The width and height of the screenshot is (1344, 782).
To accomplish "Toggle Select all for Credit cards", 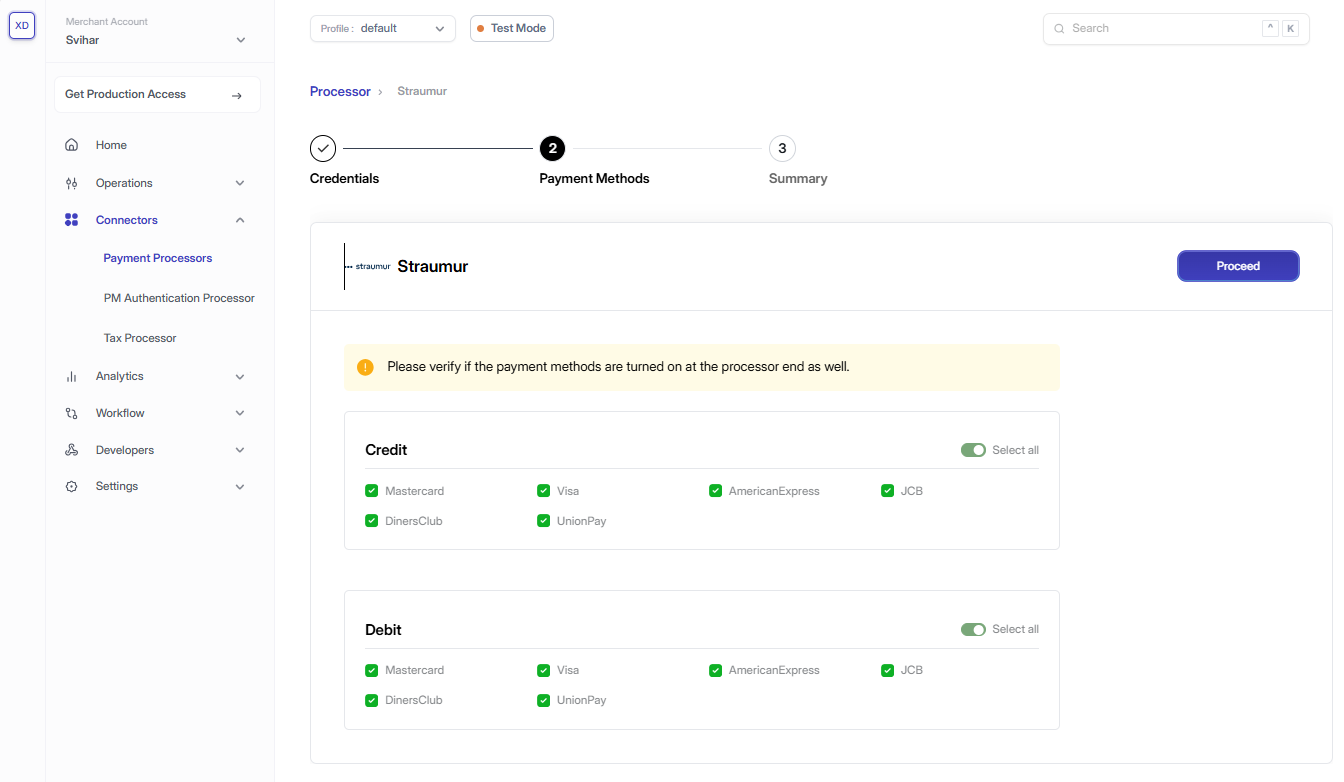I will pyautogui.click(x=973, y=450).
